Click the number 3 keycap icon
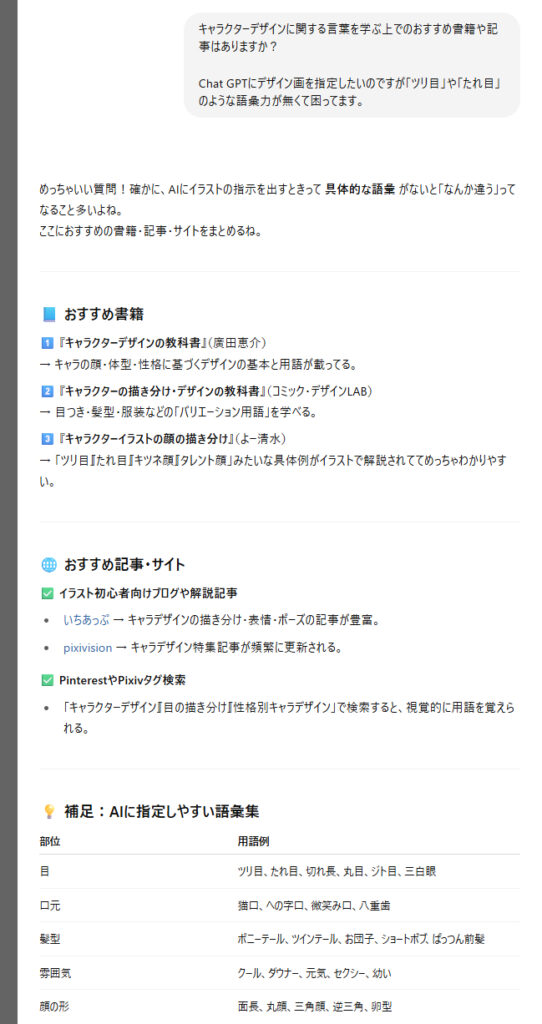Image resolution: width=542 pixels, height=1024 pixels. [46, 438]
